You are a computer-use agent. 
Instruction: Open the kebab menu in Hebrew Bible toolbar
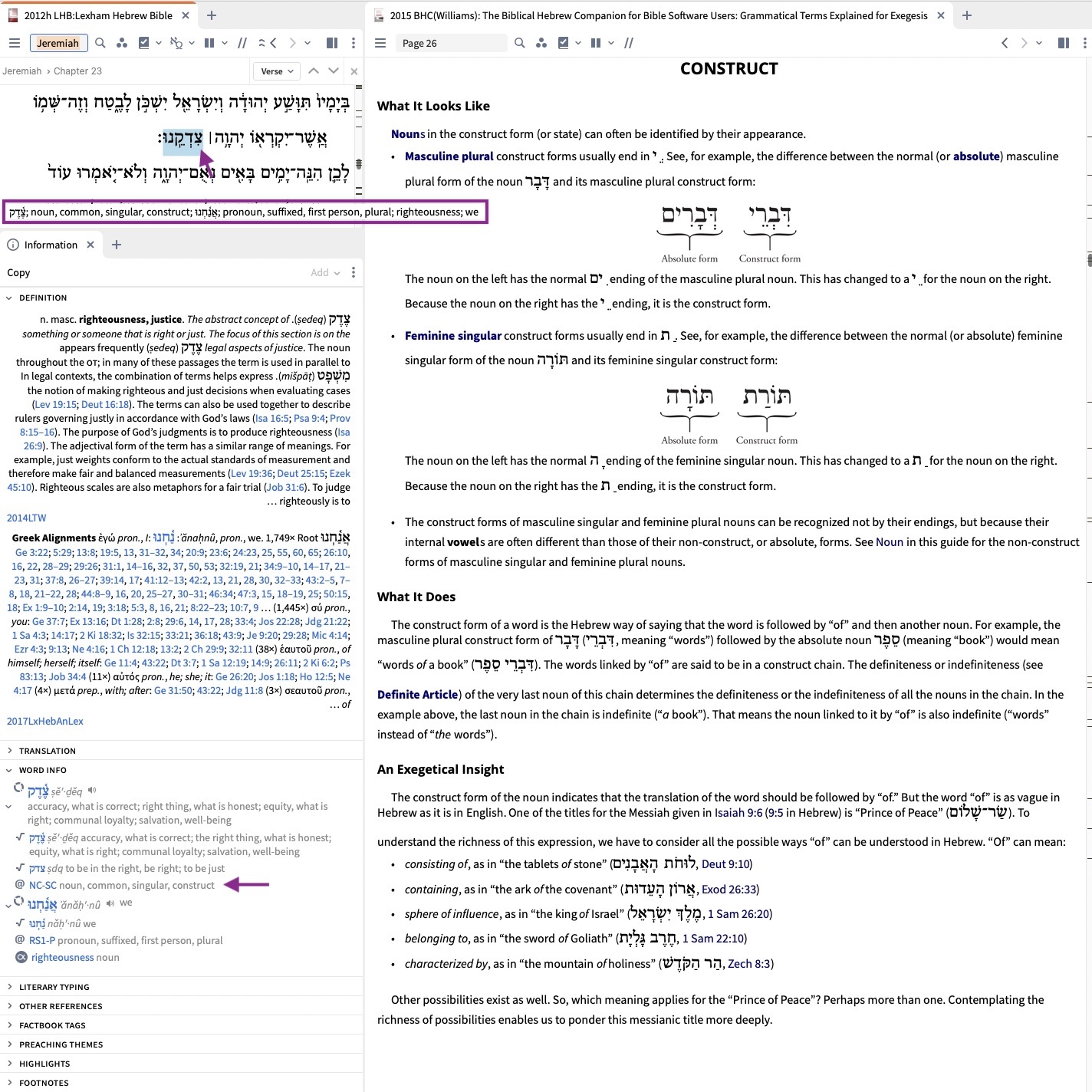(353, 43)
